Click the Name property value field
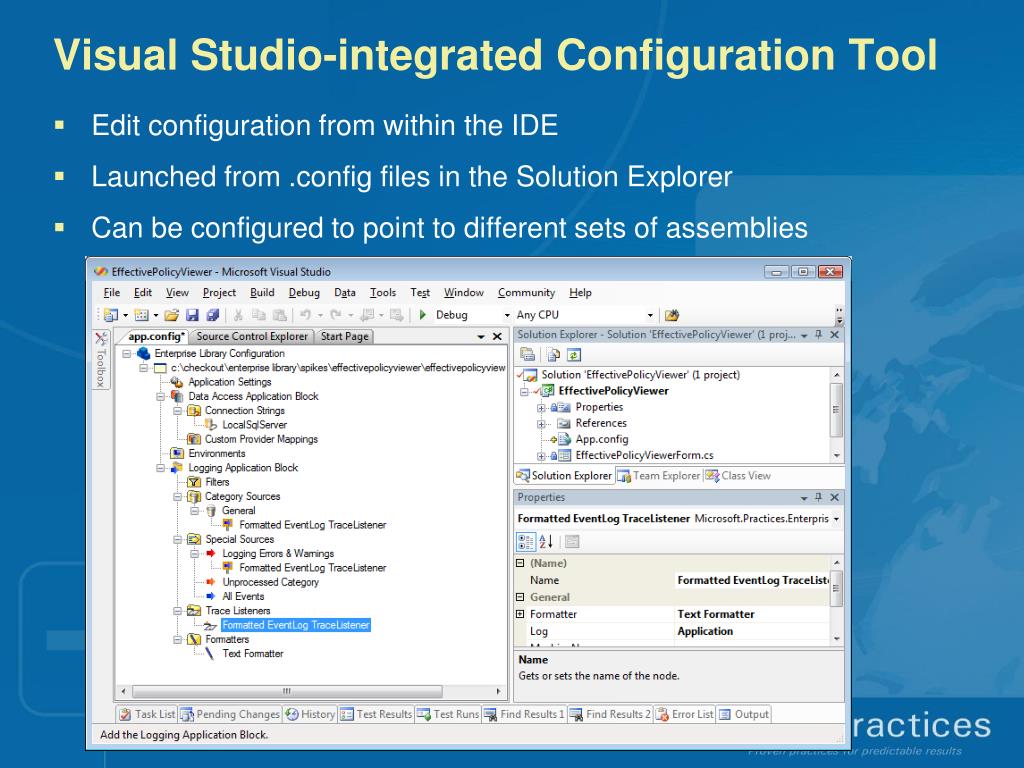The height and width of the screenshot is (768, 1024). point(752,580)
